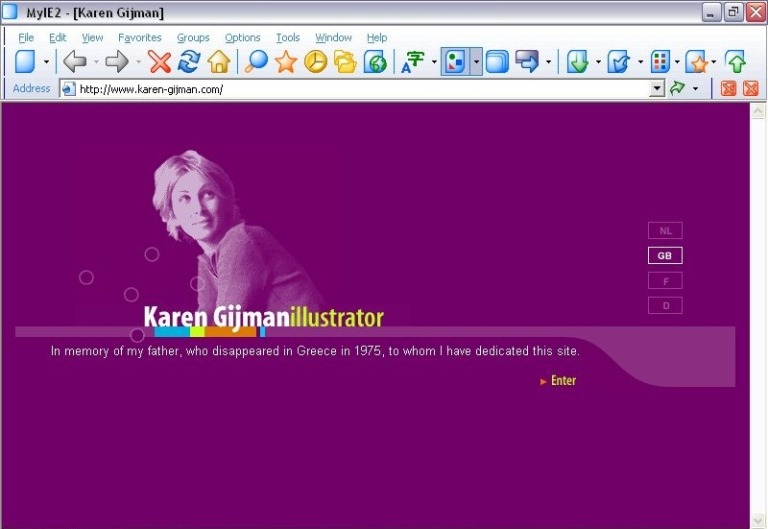Open Favorites star icon in toolbar

tap(286, 62)
